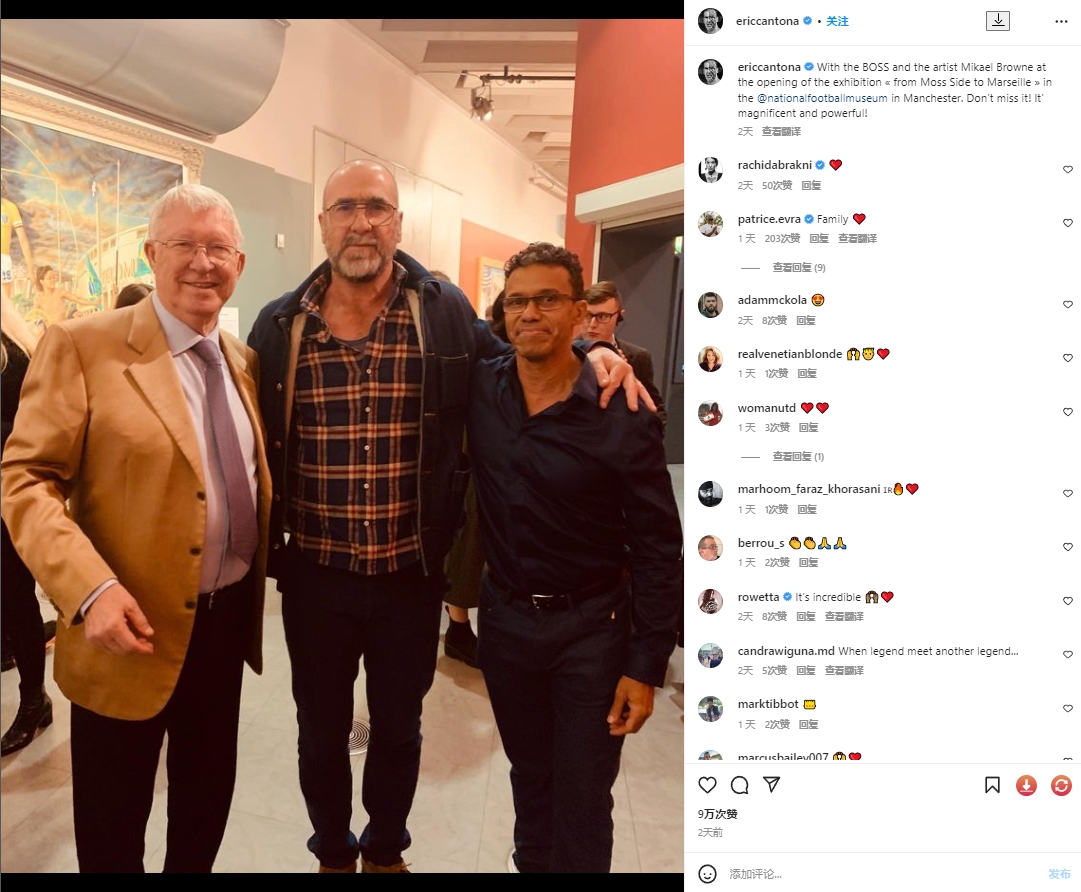Reply to adammckola's comment
1081x892 pixels.
(x=805, y=320)
